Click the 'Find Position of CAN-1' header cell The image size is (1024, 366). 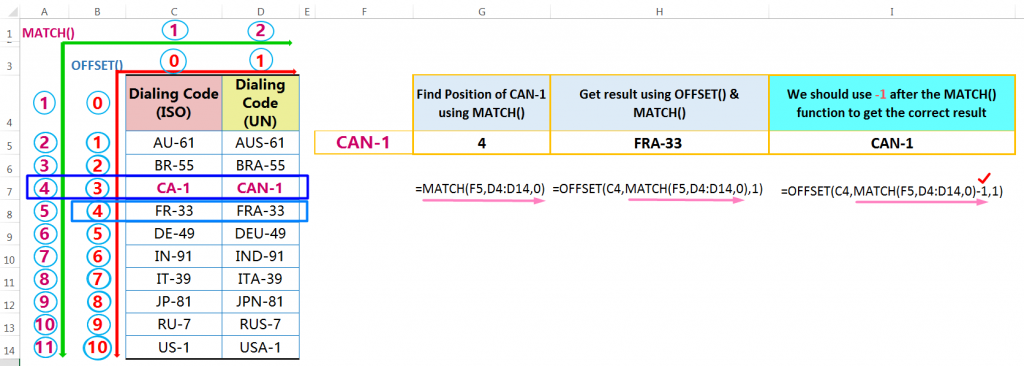click(481, 103)
